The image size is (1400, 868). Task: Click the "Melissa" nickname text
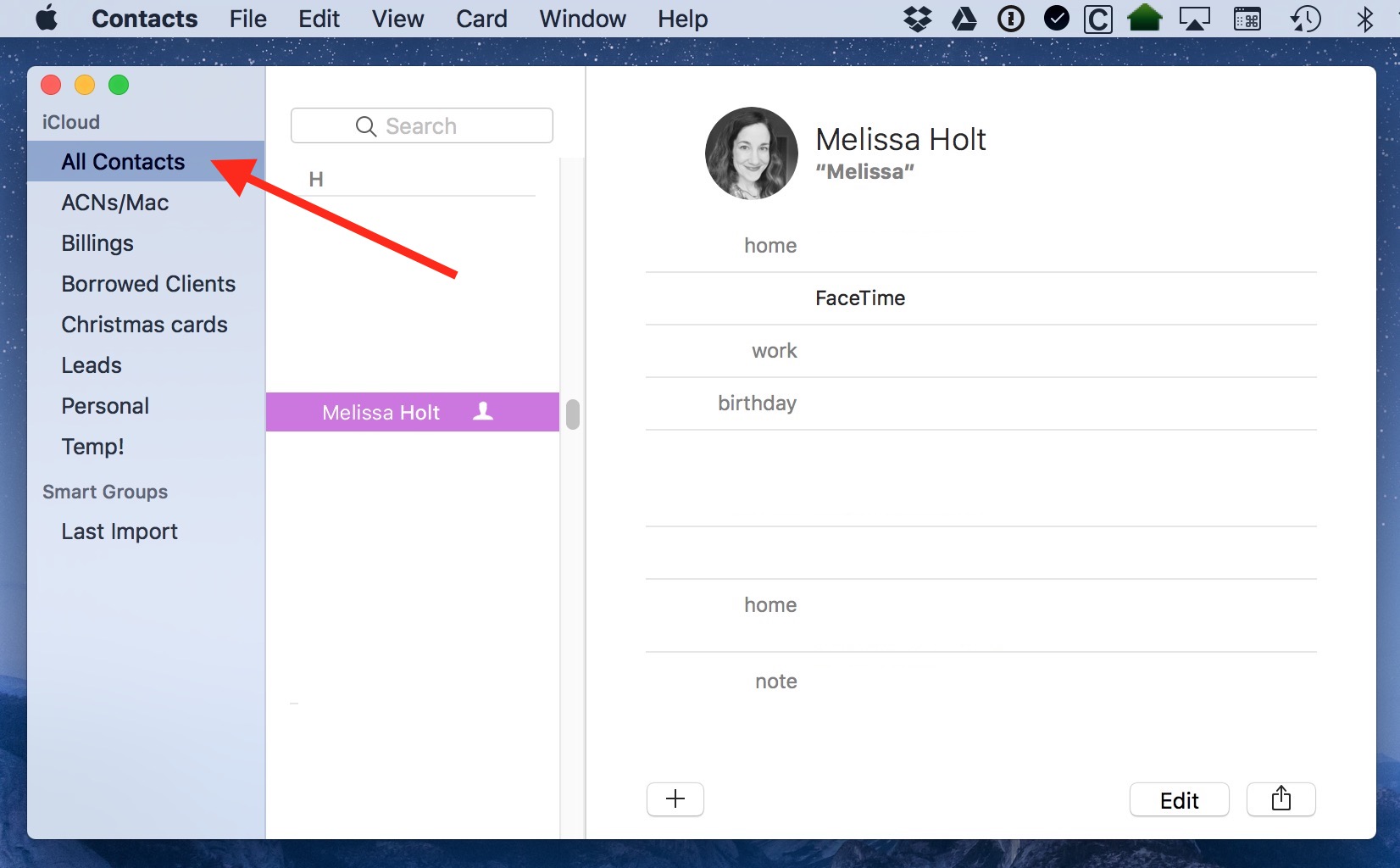tap(864, 172)
